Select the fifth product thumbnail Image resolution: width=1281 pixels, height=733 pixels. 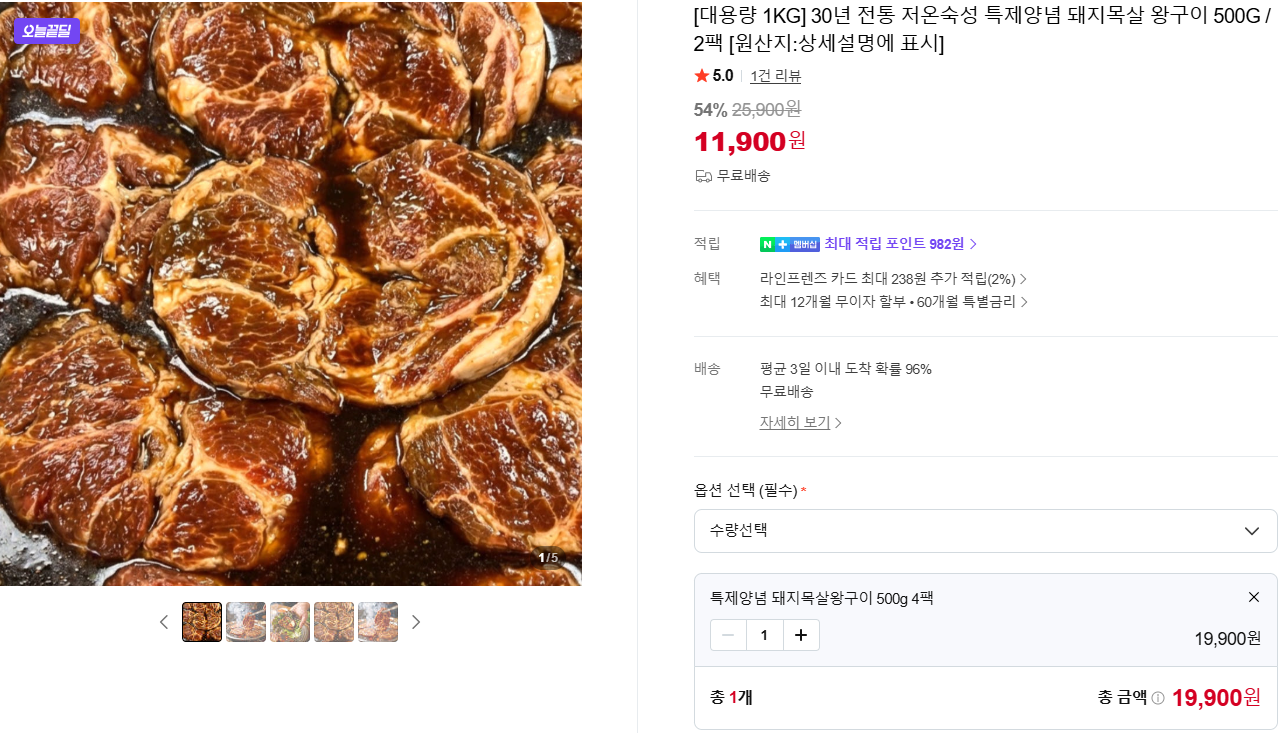point(378,622)
